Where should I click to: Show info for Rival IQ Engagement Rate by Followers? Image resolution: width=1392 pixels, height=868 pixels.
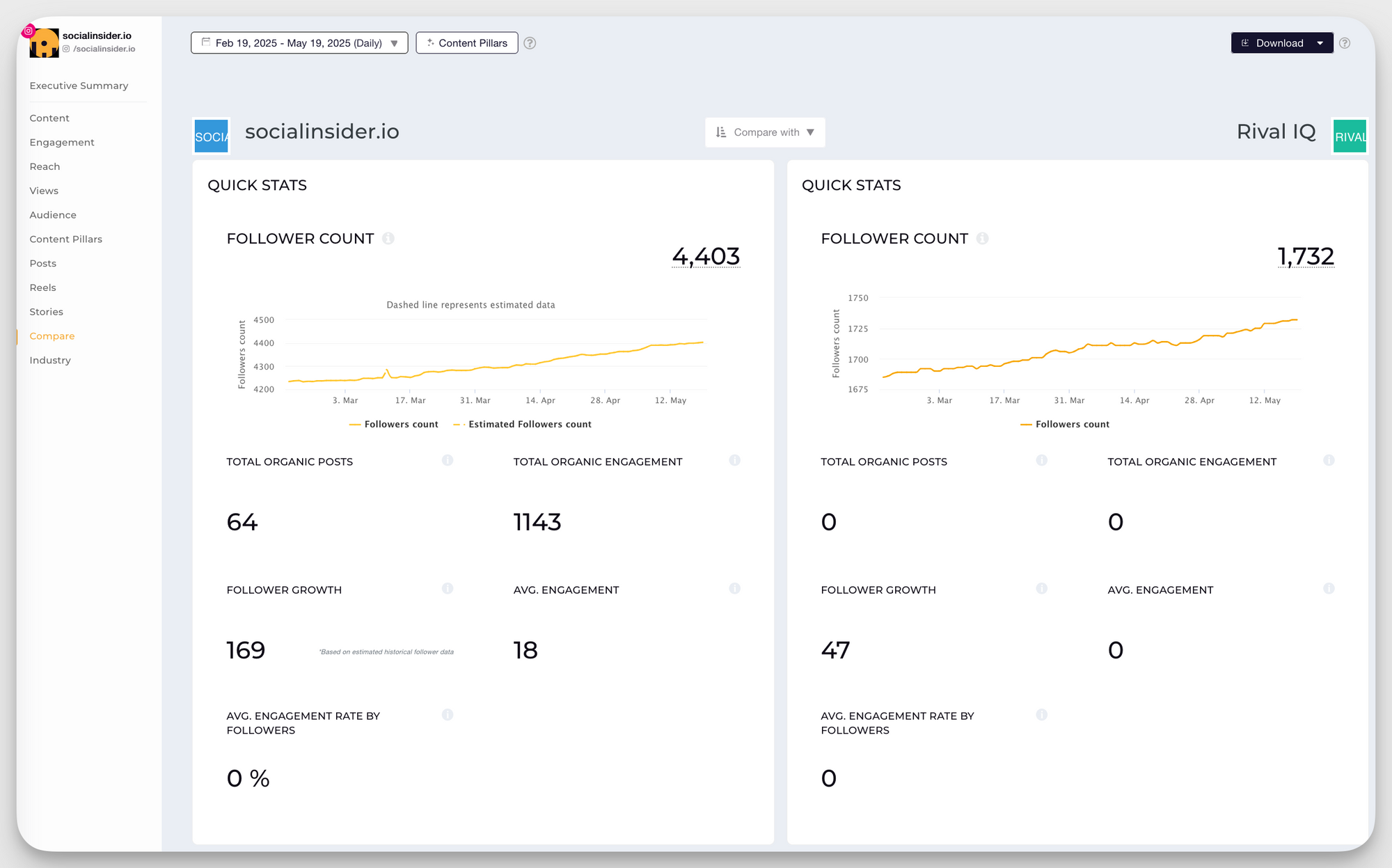1041,714
